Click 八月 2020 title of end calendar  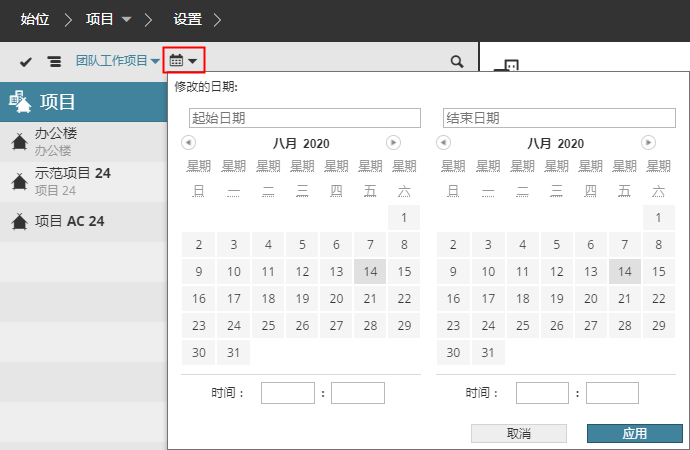point(555,143)
